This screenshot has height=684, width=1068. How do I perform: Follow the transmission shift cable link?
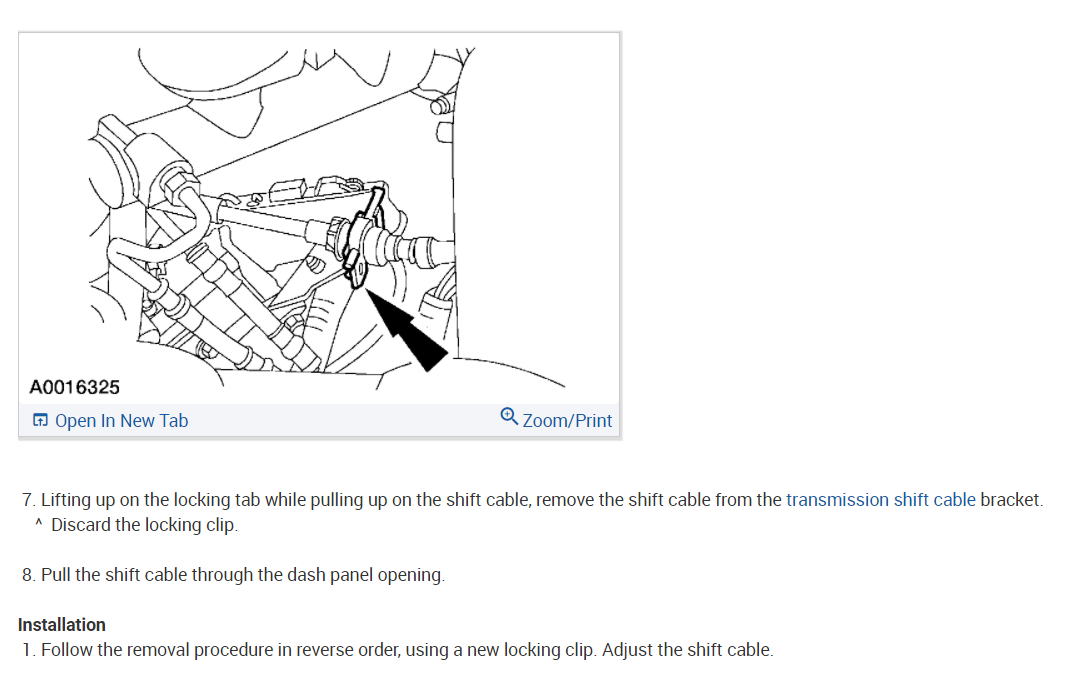pyautogui.click(x=881, y=500)
